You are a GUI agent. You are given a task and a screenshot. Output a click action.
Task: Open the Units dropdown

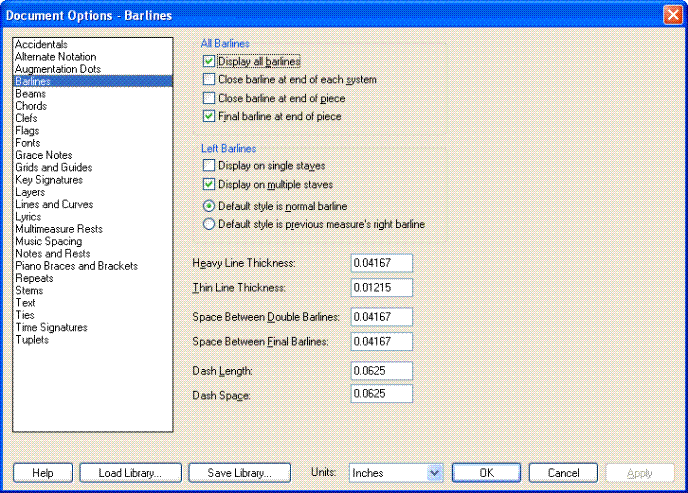pos(434,473)
